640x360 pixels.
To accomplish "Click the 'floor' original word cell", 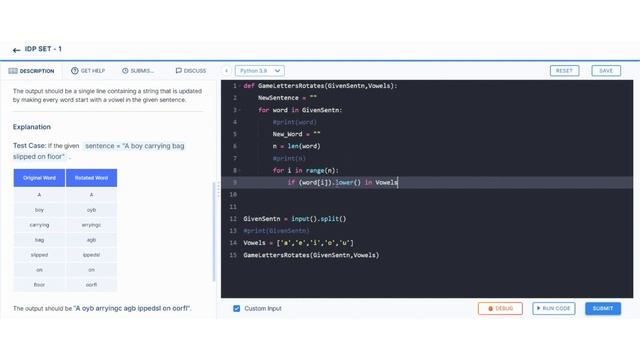I will coord(39,285).
